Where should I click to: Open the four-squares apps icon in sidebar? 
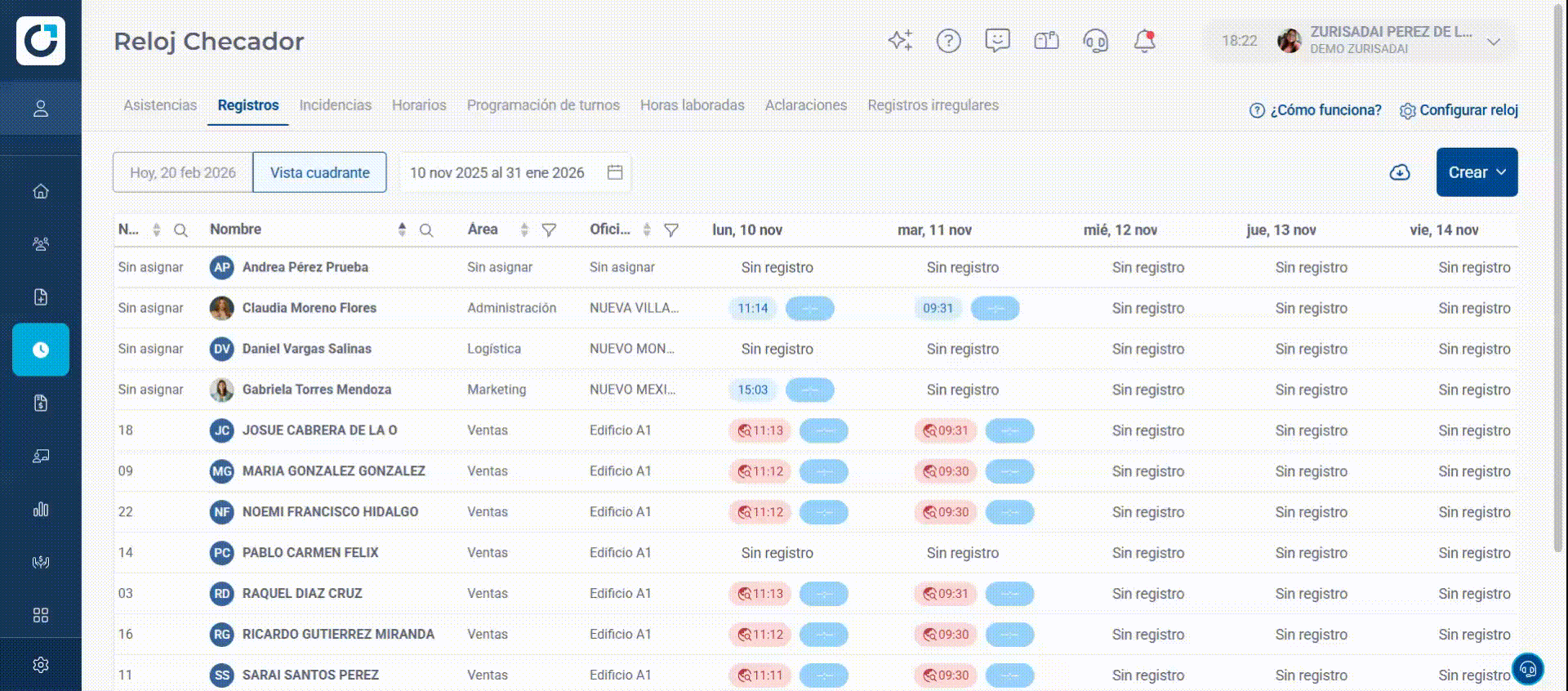tap(41, 615)
